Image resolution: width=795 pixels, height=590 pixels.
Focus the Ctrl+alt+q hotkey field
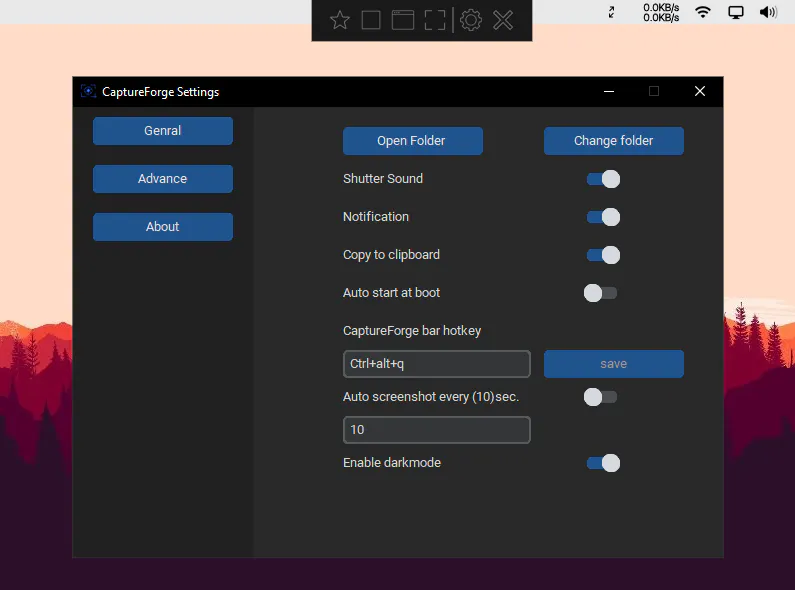pyautogui.click(x=437, y=364)
